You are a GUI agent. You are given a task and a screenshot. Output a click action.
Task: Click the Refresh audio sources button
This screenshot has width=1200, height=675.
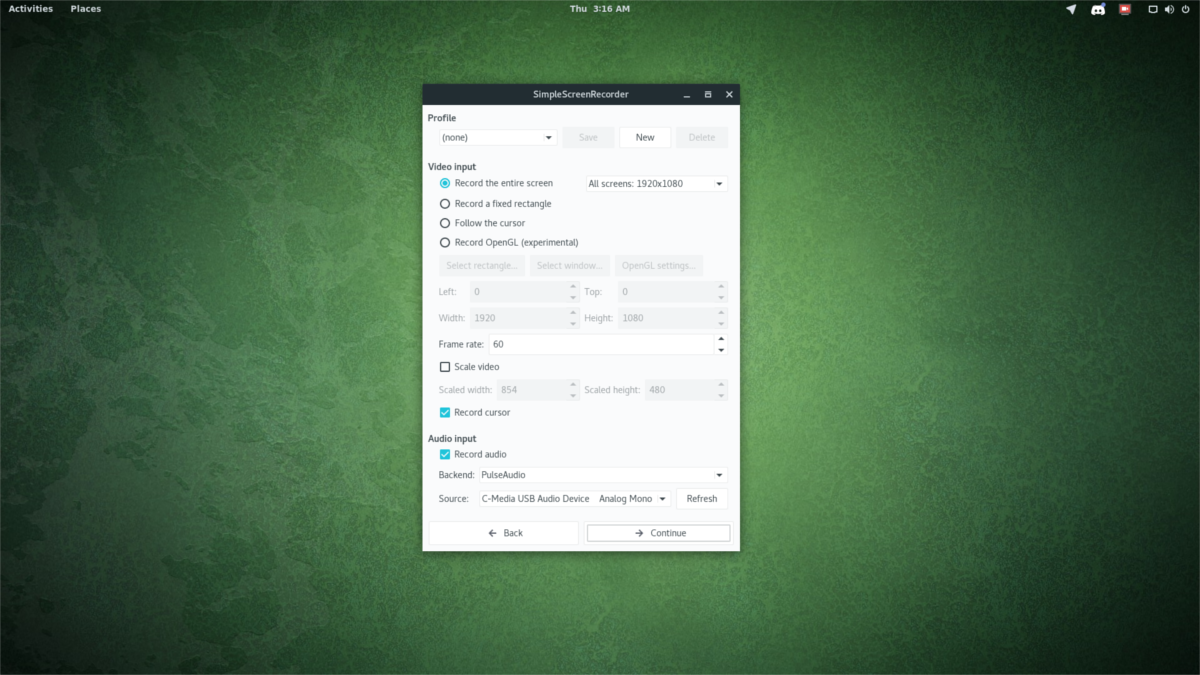(702, 498)
